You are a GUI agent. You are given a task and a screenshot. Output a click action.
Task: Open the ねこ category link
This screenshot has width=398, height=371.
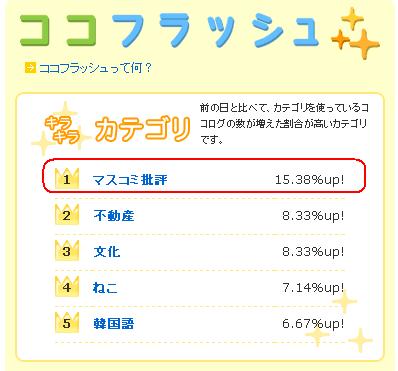(105, 288)
